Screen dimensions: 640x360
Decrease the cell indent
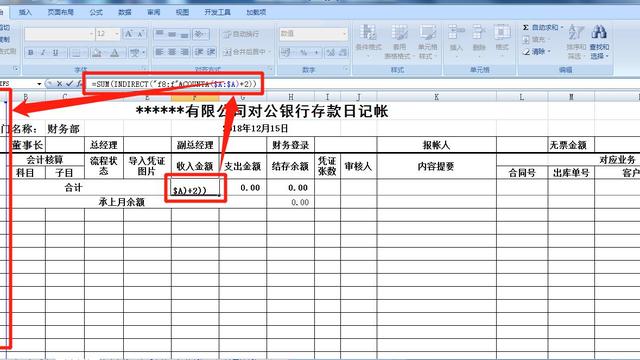(x=199, y=52)
